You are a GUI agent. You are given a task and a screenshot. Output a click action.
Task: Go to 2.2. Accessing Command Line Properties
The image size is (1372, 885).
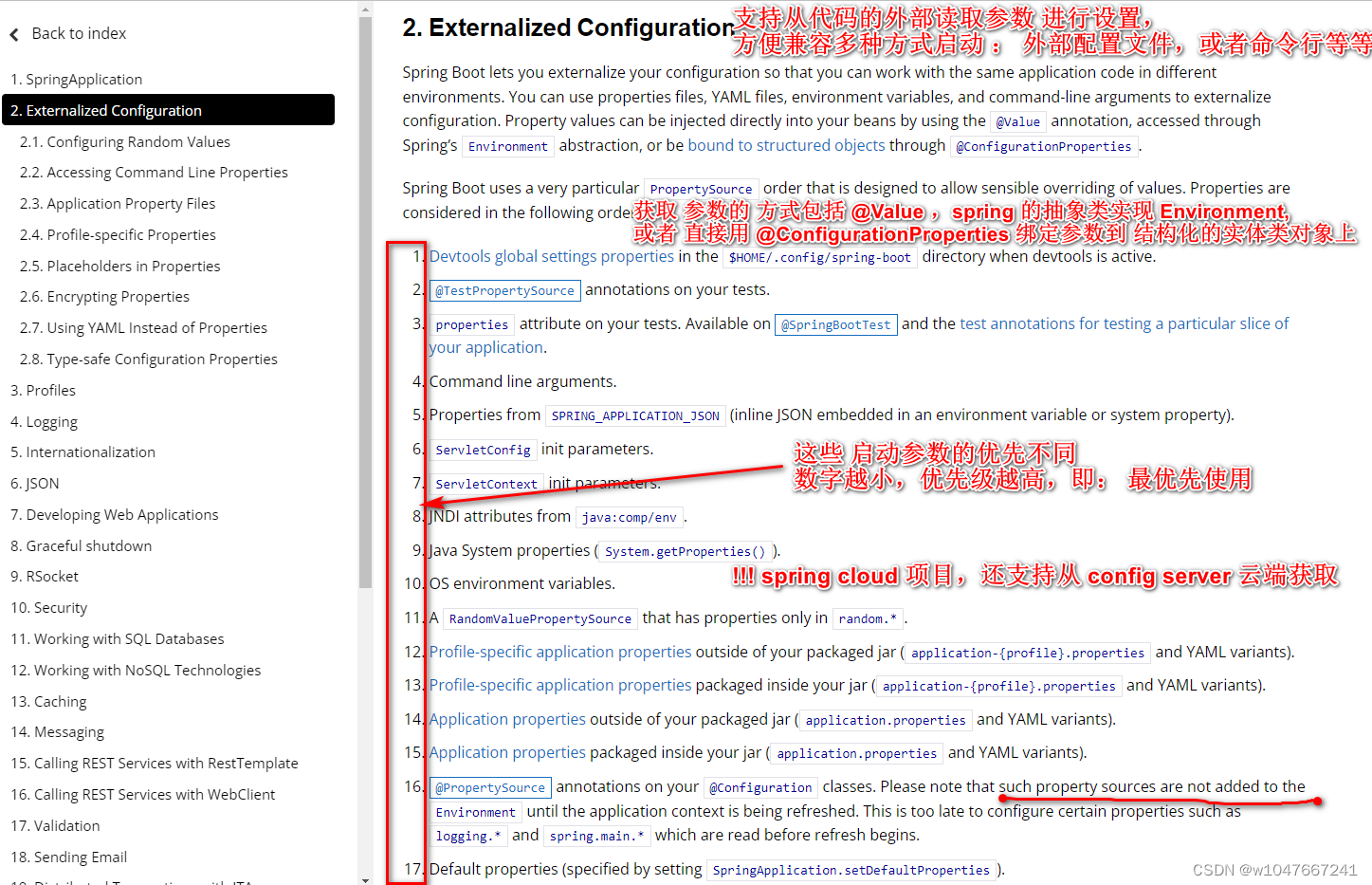pyautogui.click(x=154, y=173)
